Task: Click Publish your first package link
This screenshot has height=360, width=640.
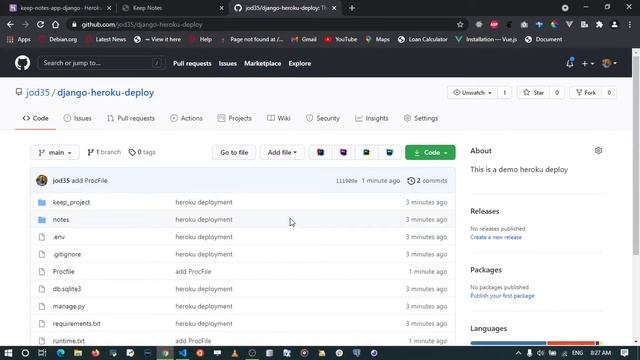Action: point(502,296)
